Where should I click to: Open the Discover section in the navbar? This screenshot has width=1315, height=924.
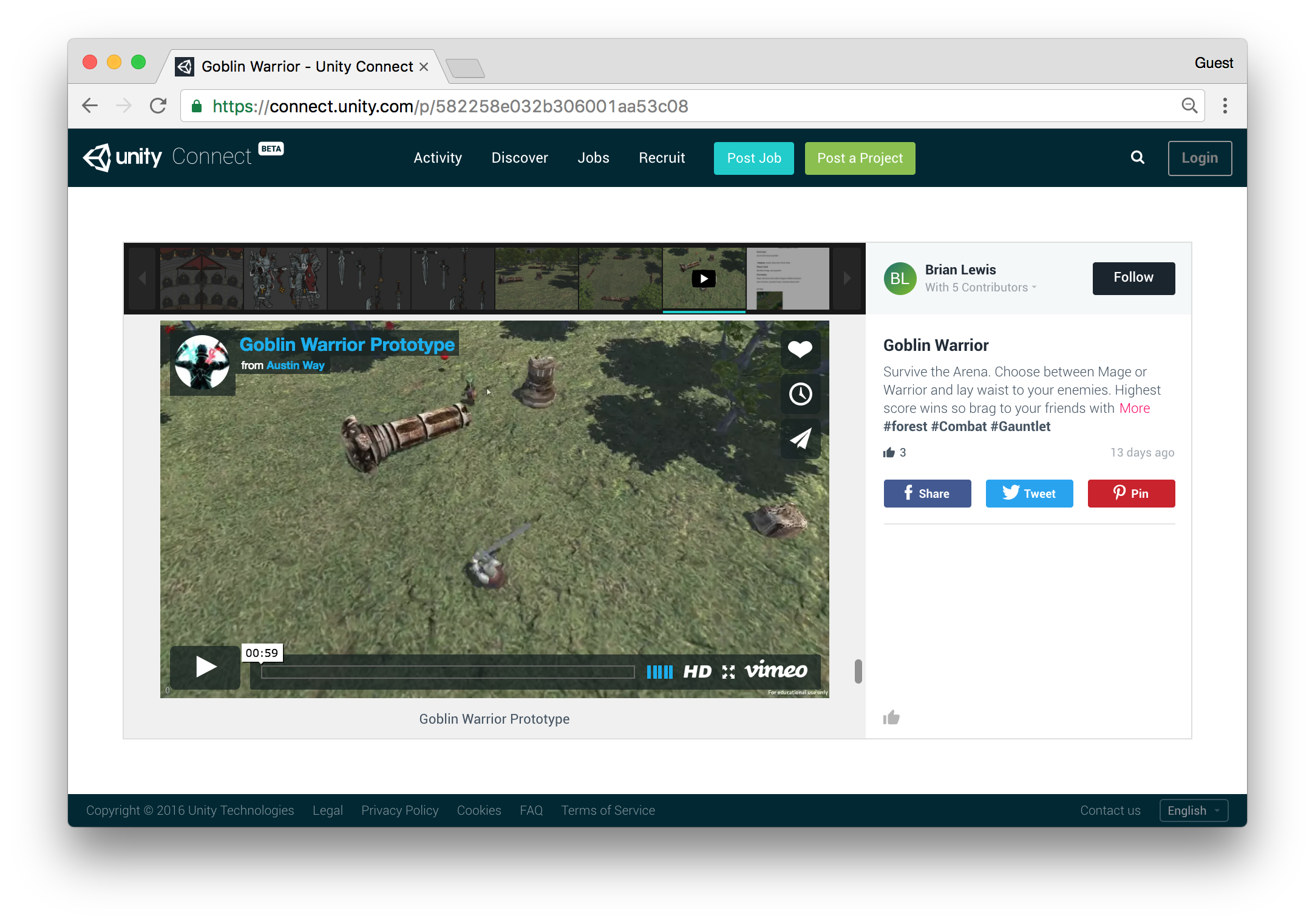click(519, 158)
